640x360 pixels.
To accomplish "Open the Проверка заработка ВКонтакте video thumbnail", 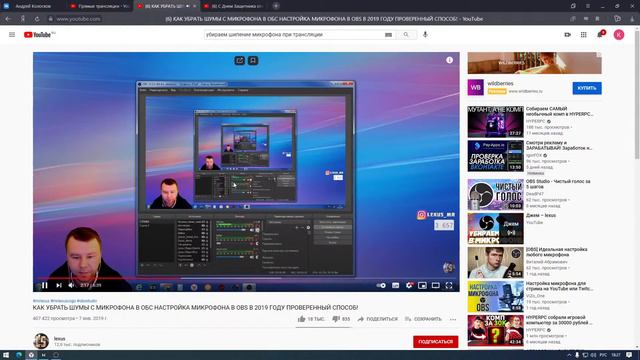I will [x=496, y=156].
